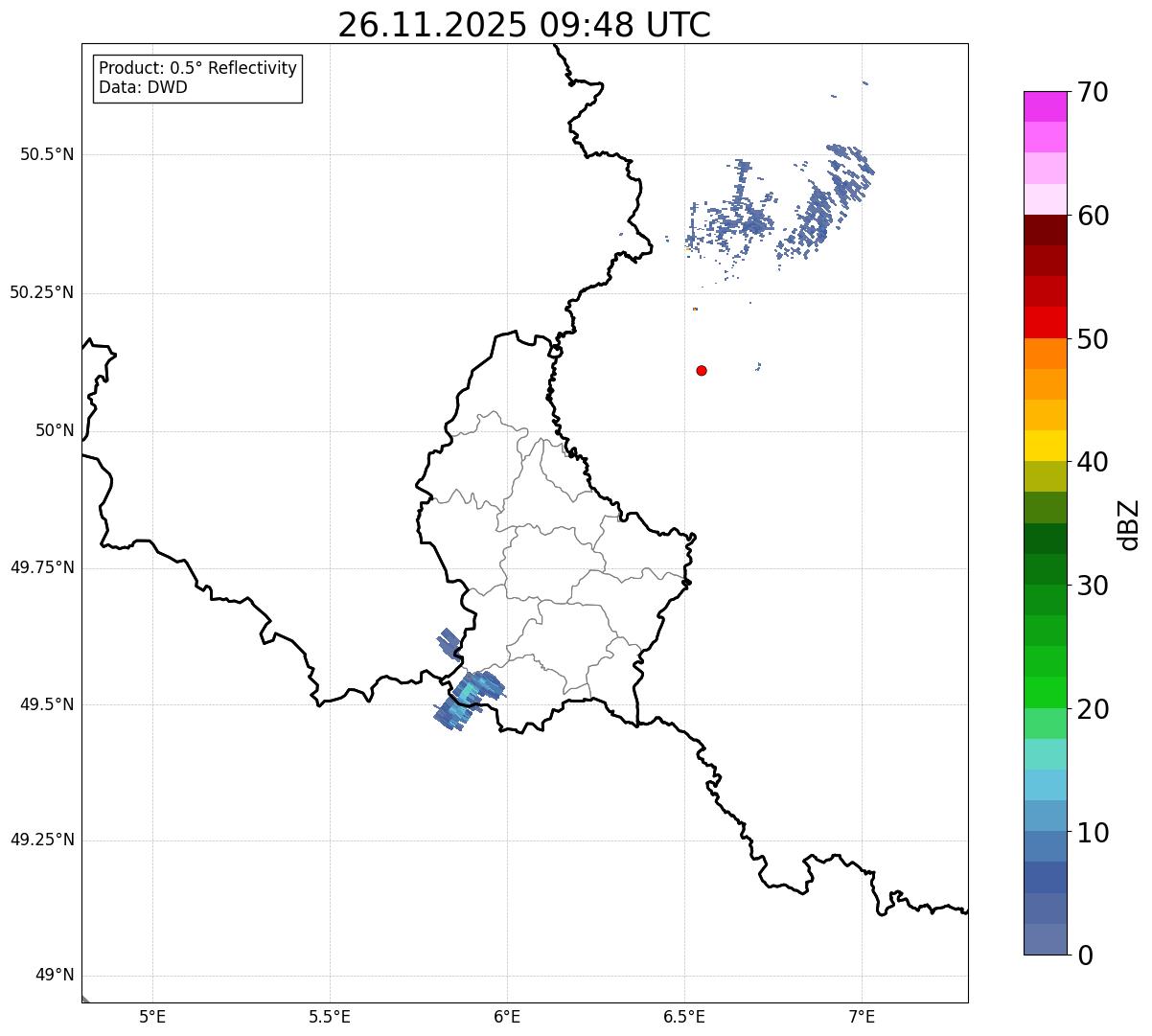Image resolution: width=1152 pixels, height=1036 pixels.
Task: Click the 7°E longitude label
Action: coord(862,1017)
